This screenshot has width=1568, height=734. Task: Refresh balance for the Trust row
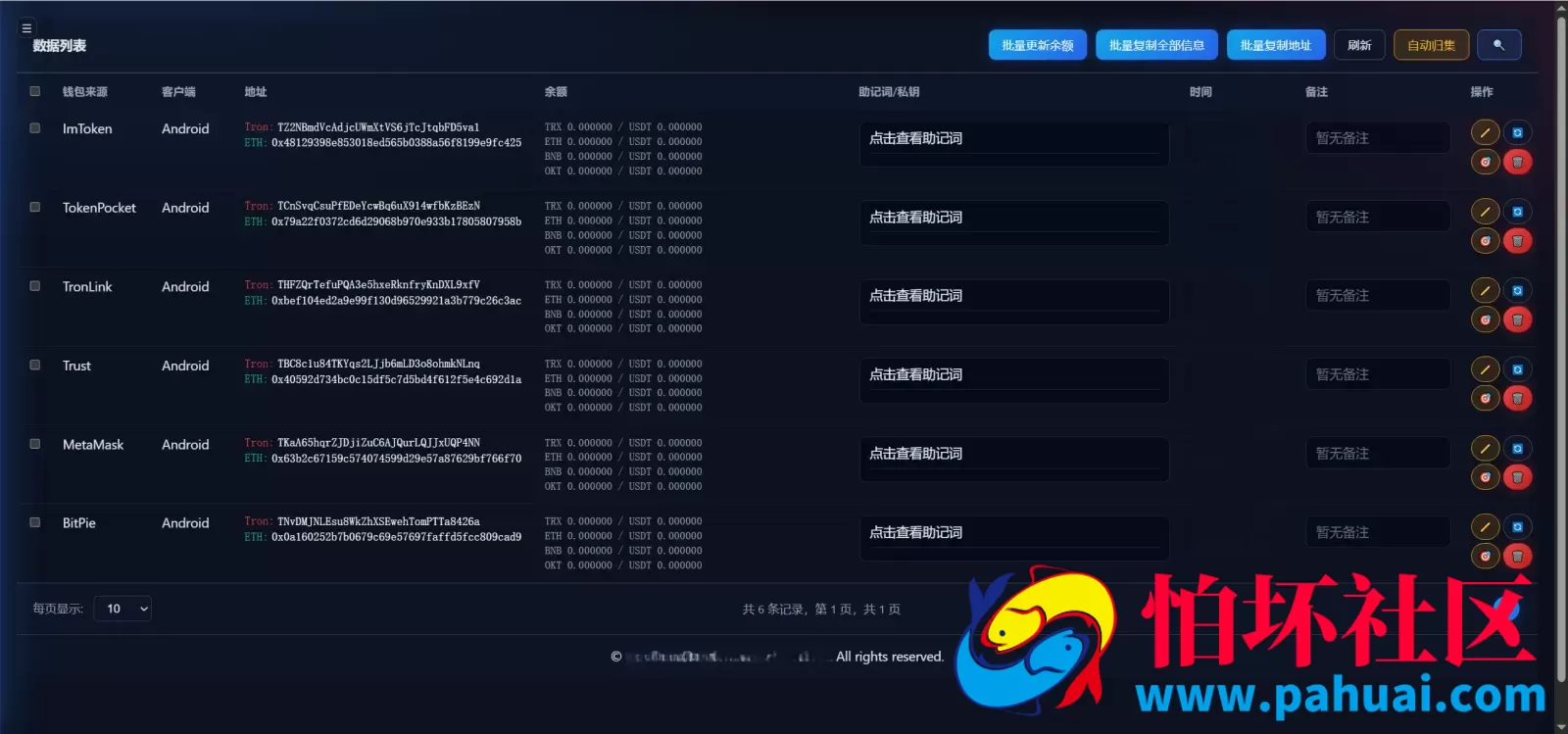click(1517, 369)
